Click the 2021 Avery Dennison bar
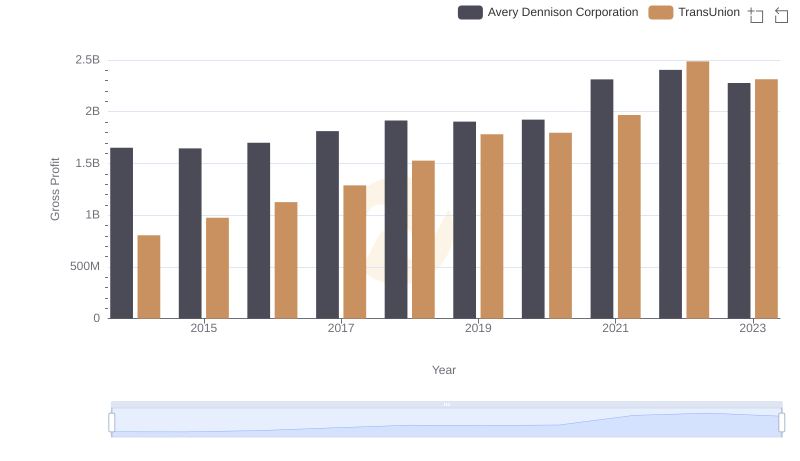The width and height of the screenshot is (800, 461). pos(602,199)
